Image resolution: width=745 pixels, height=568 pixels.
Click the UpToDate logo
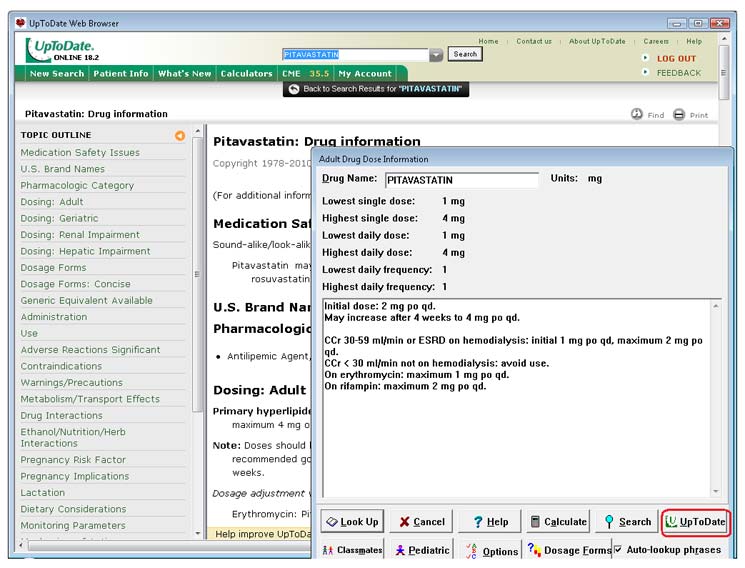(x=62, y=50)
